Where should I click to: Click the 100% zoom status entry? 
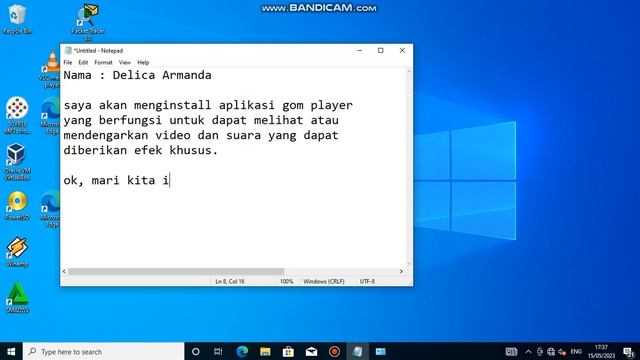[x=287, y=281]
